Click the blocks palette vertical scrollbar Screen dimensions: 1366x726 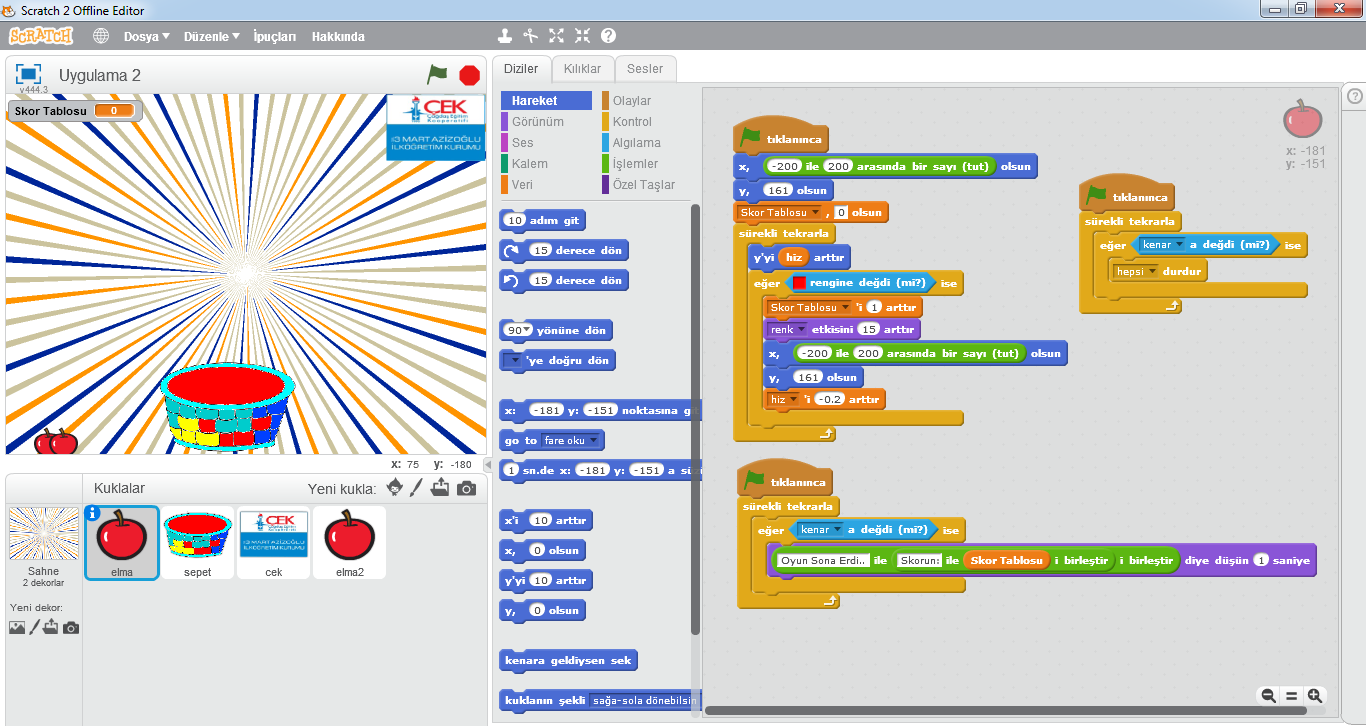coord(695,418)
